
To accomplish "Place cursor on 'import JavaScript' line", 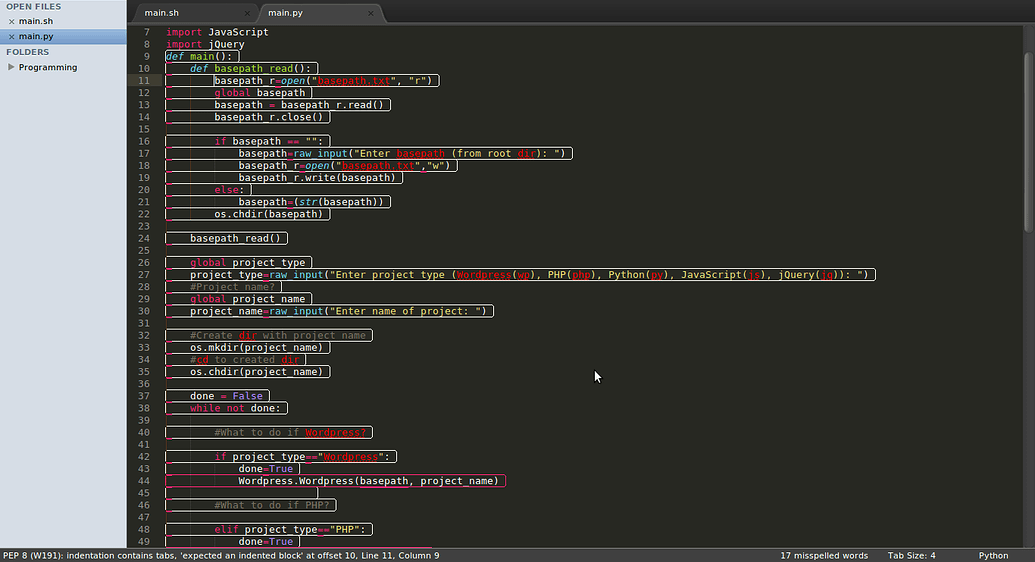I will click(x=217, y=32).
